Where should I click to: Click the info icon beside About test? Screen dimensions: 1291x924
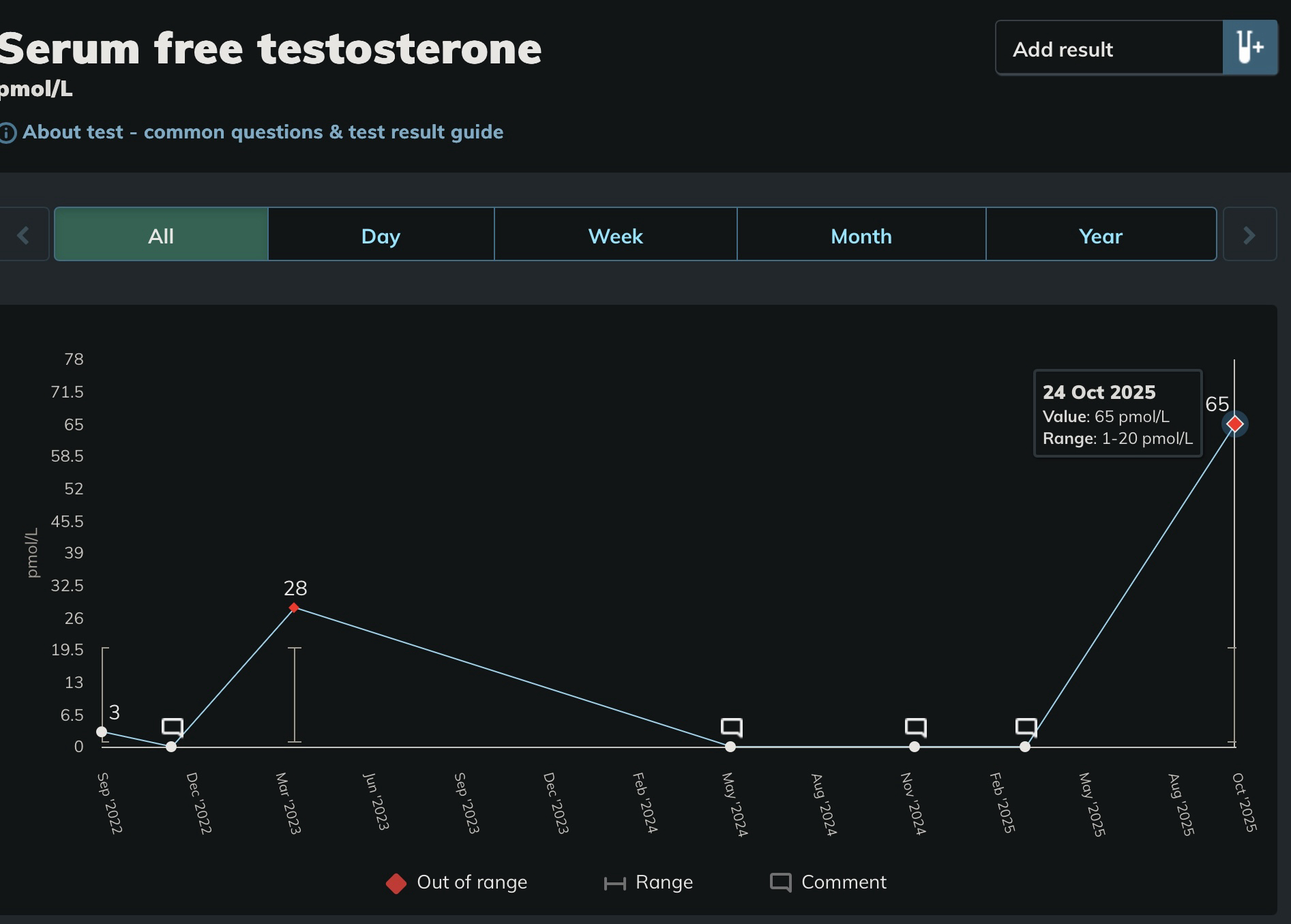[8, 132]
